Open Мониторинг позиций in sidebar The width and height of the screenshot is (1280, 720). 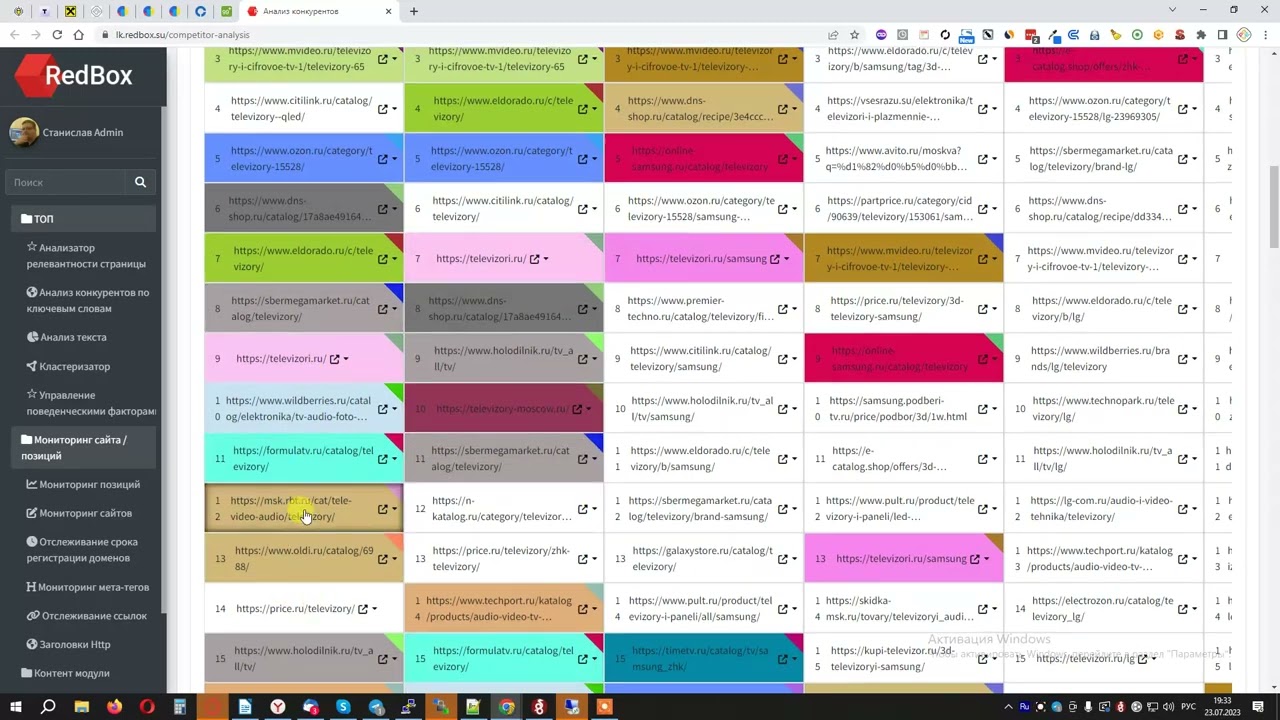click(x=83, y=485)
